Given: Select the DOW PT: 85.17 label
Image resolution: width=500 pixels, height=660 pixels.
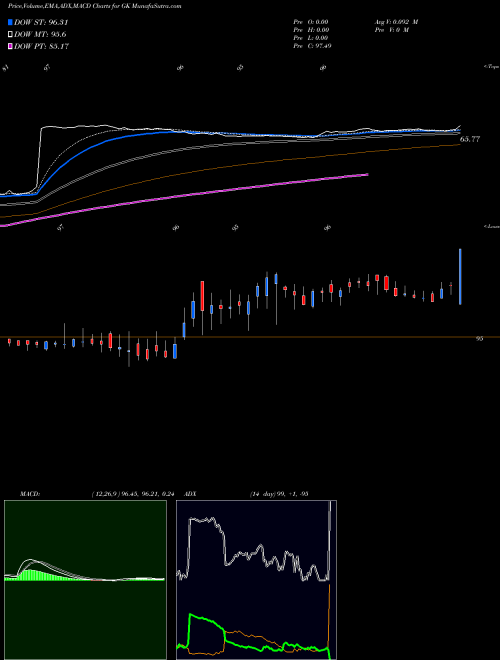Looking at the screenshot, I should 41,46.
